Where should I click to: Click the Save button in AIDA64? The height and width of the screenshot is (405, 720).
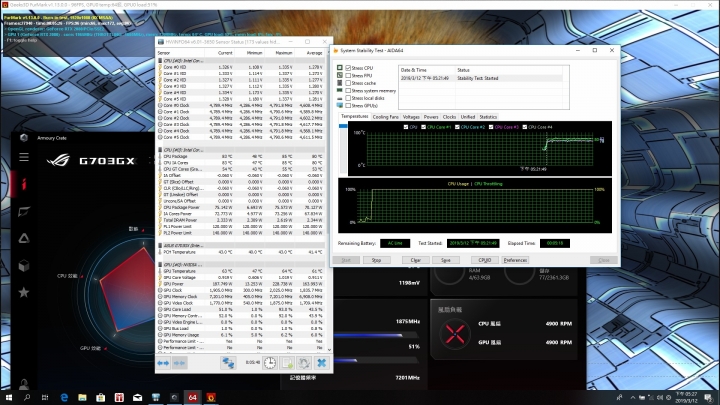445,260
